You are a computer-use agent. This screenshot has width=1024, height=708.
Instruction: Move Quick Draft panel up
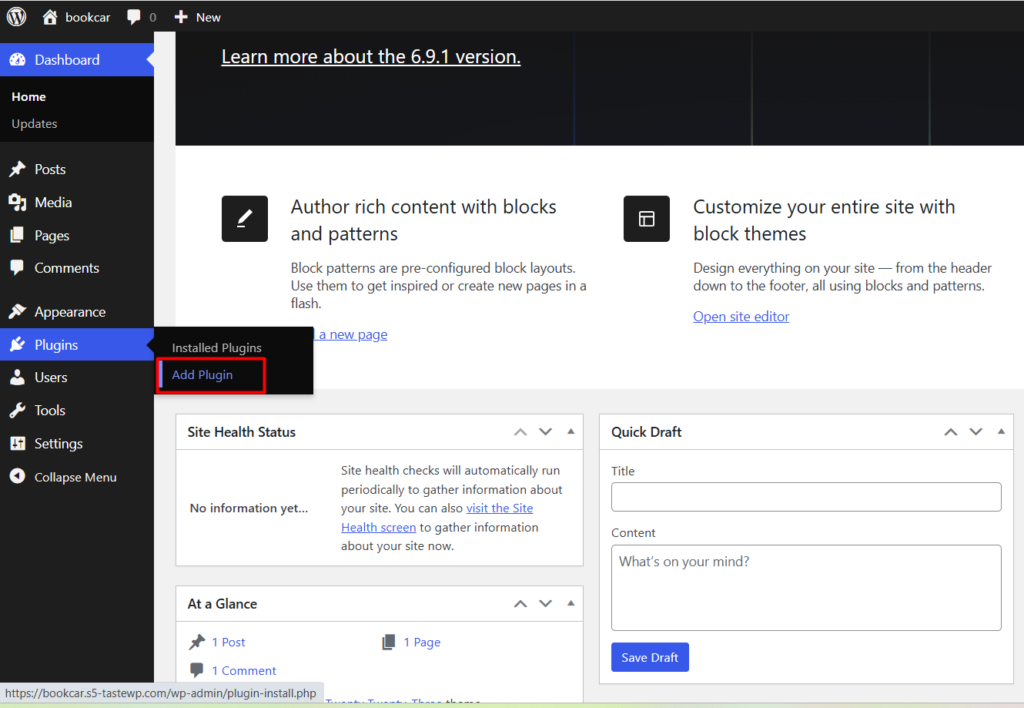(x=951, y=432)
